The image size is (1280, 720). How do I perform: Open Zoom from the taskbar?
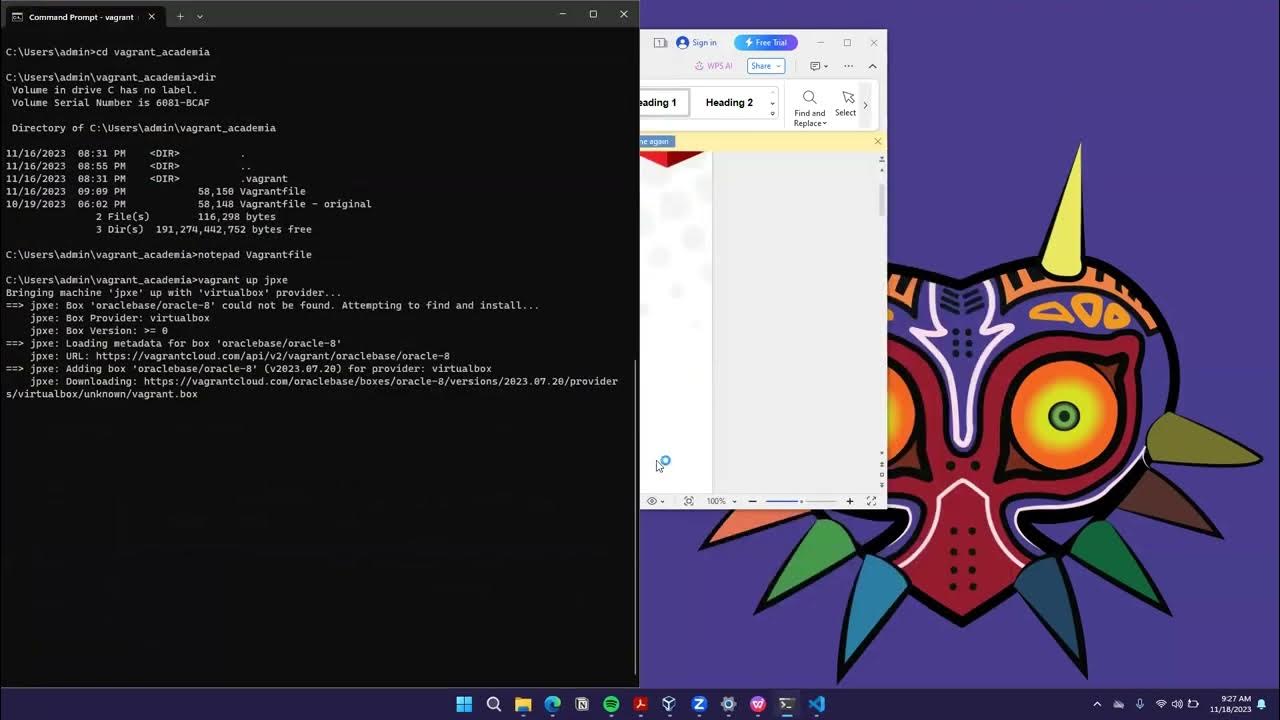[699, 704]
